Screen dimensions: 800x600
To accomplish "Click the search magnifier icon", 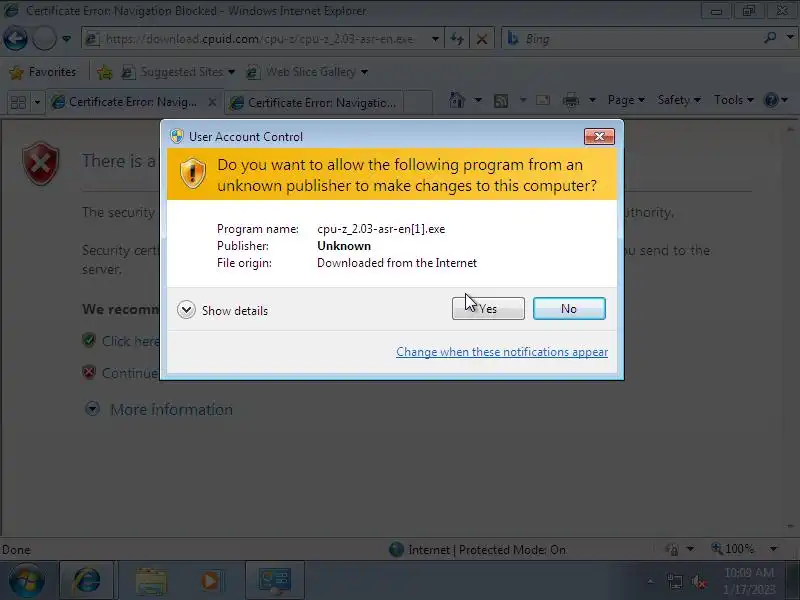I will pos(770,38).
